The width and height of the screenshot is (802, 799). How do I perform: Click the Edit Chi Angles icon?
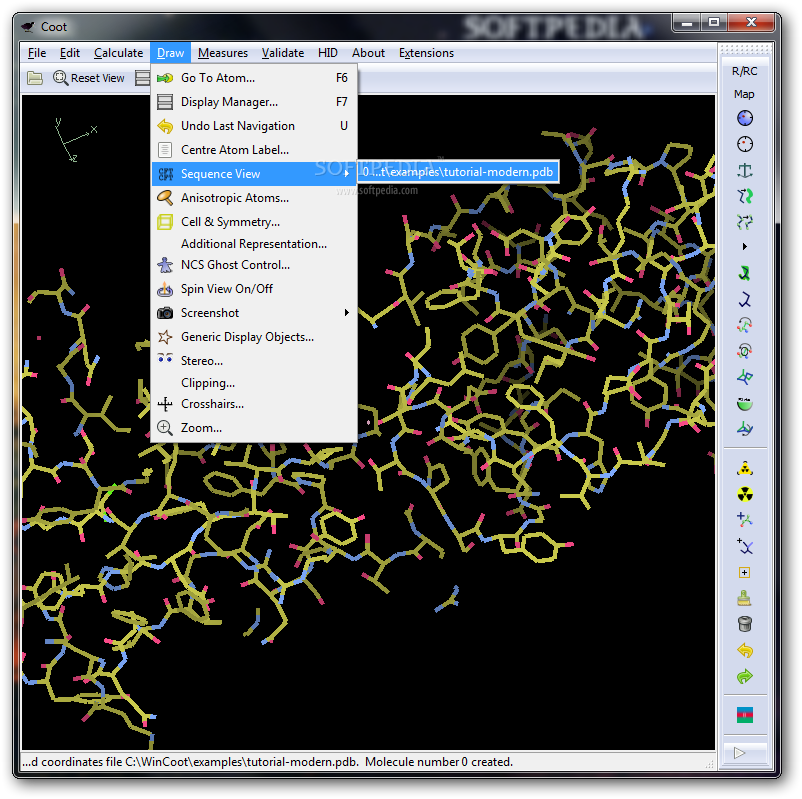click(x=745, y=325)
